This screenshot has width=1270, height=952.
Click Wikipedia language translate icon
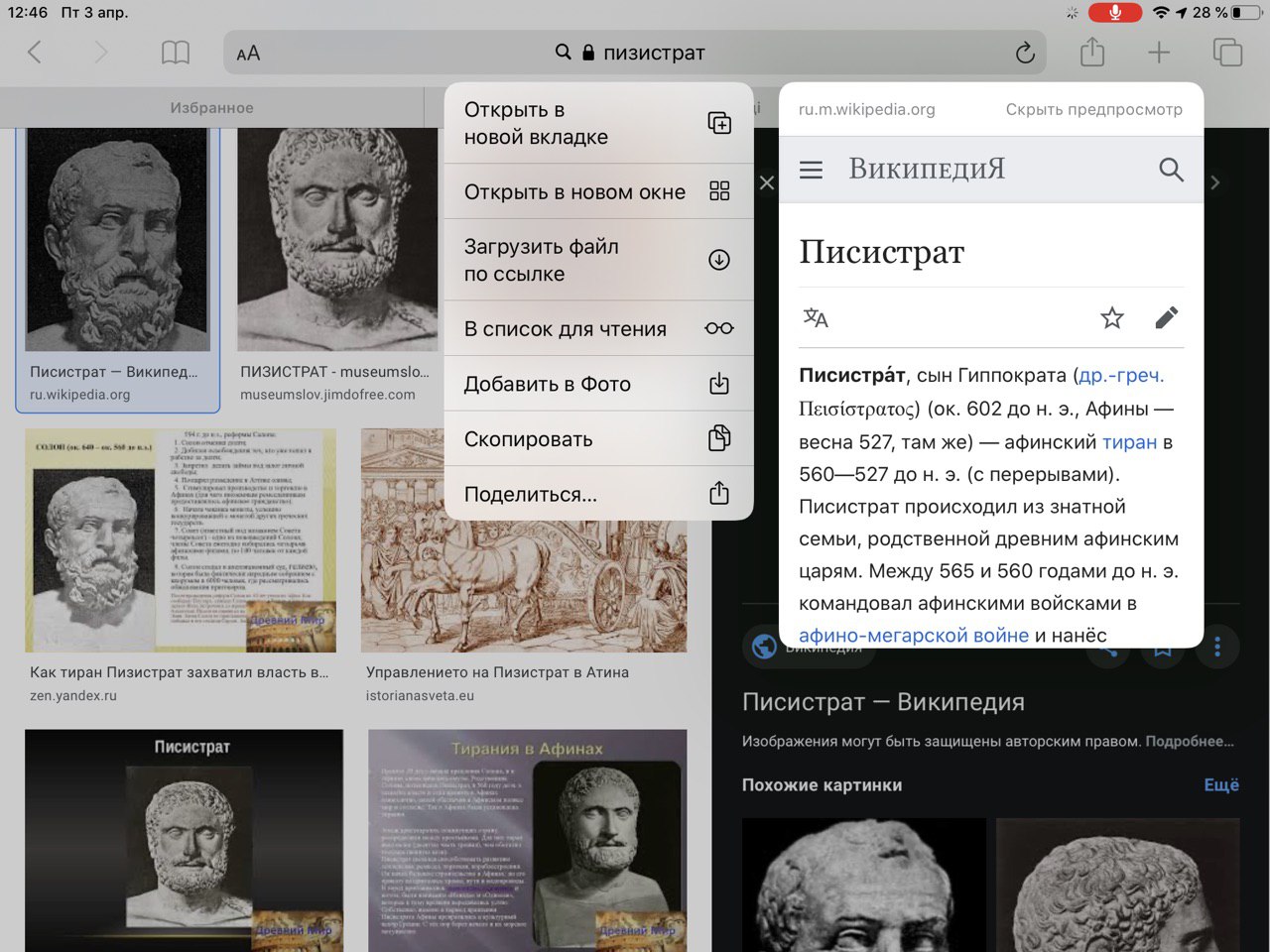pyautogui.click(x=816, y=317)
